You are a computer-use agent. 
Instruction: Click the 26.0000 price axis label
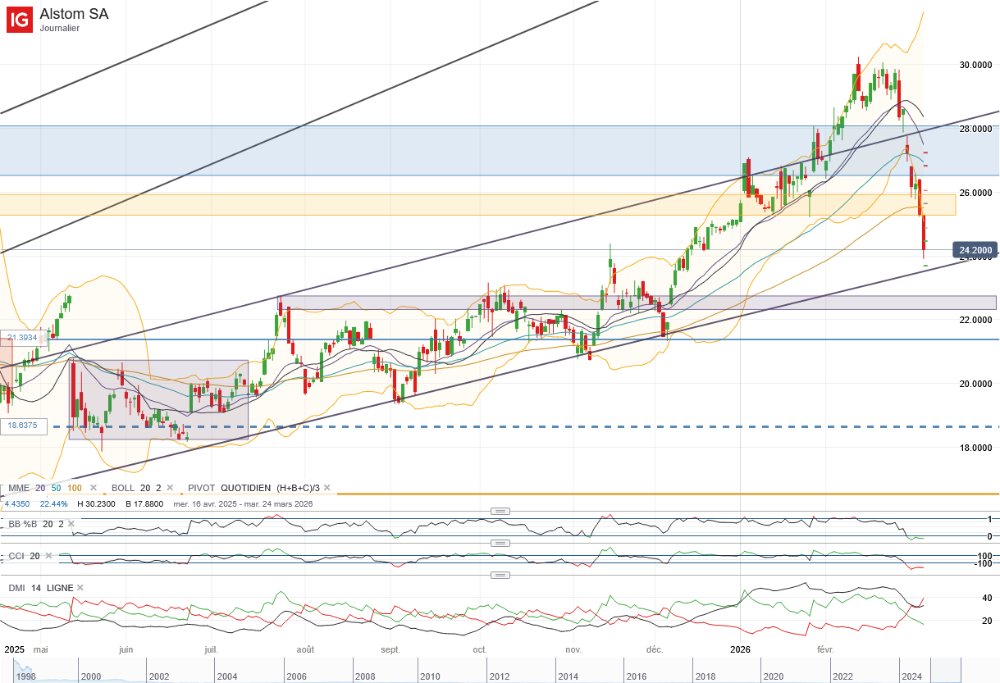(976, 193)
